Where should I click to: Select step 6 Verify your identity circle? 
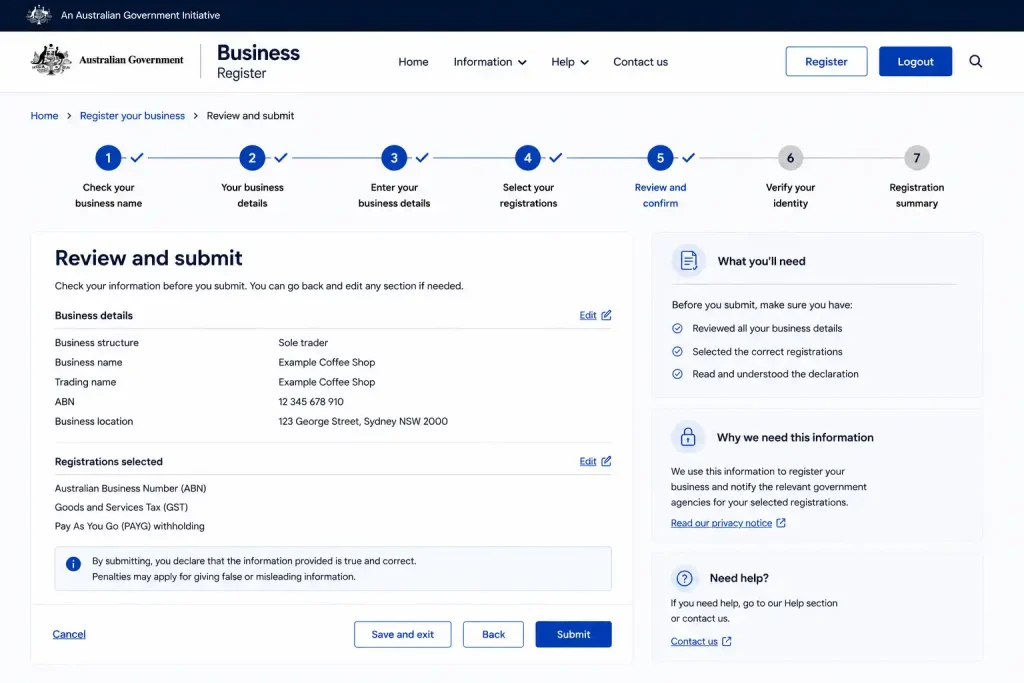[790, 157]
